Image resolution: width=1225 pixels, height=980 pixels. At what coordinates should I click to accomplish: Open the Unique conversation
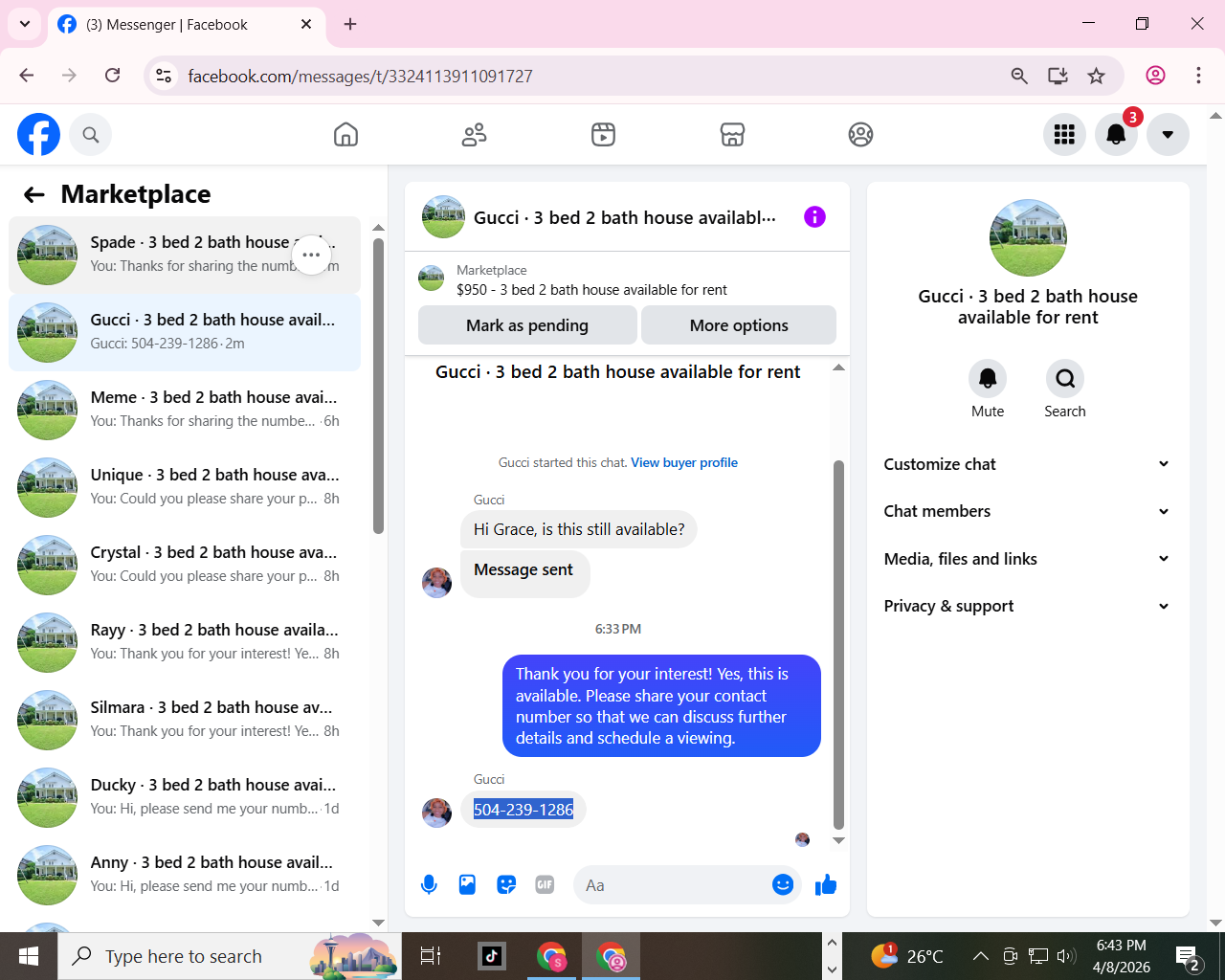185,487
